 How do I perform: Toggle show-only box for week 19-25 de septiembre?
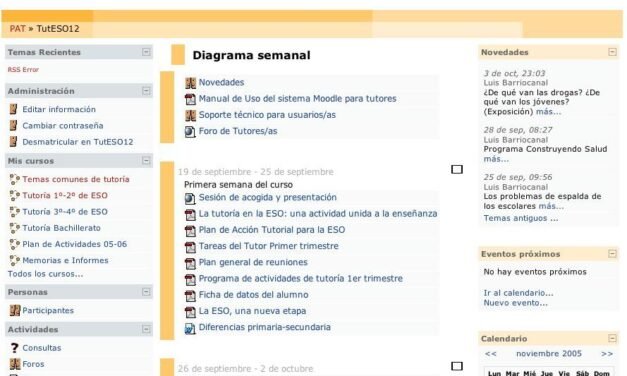coord(457,169)
